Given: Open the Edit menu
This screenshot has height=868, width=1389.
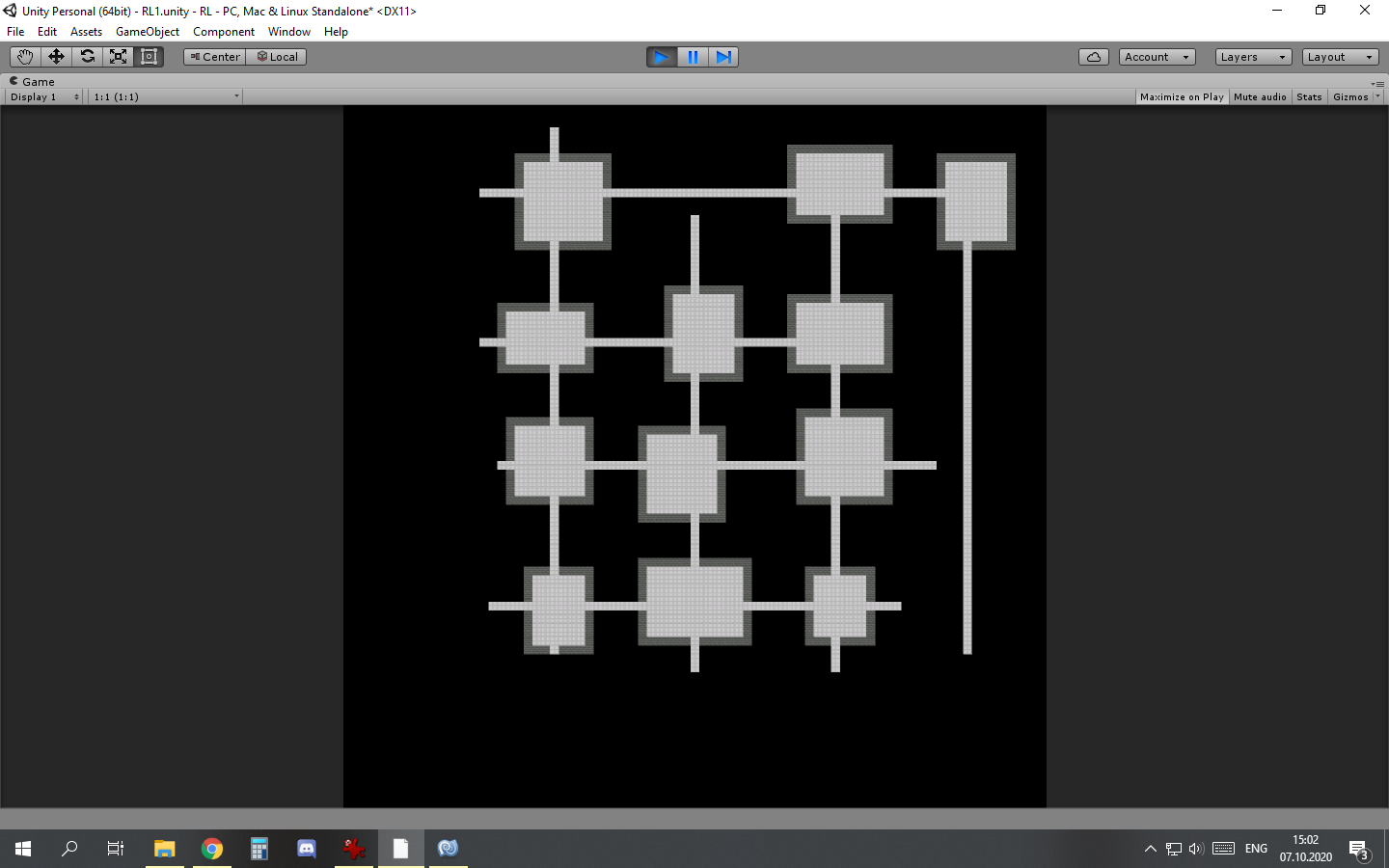Looking at the screenshot, I should point(47,32).
